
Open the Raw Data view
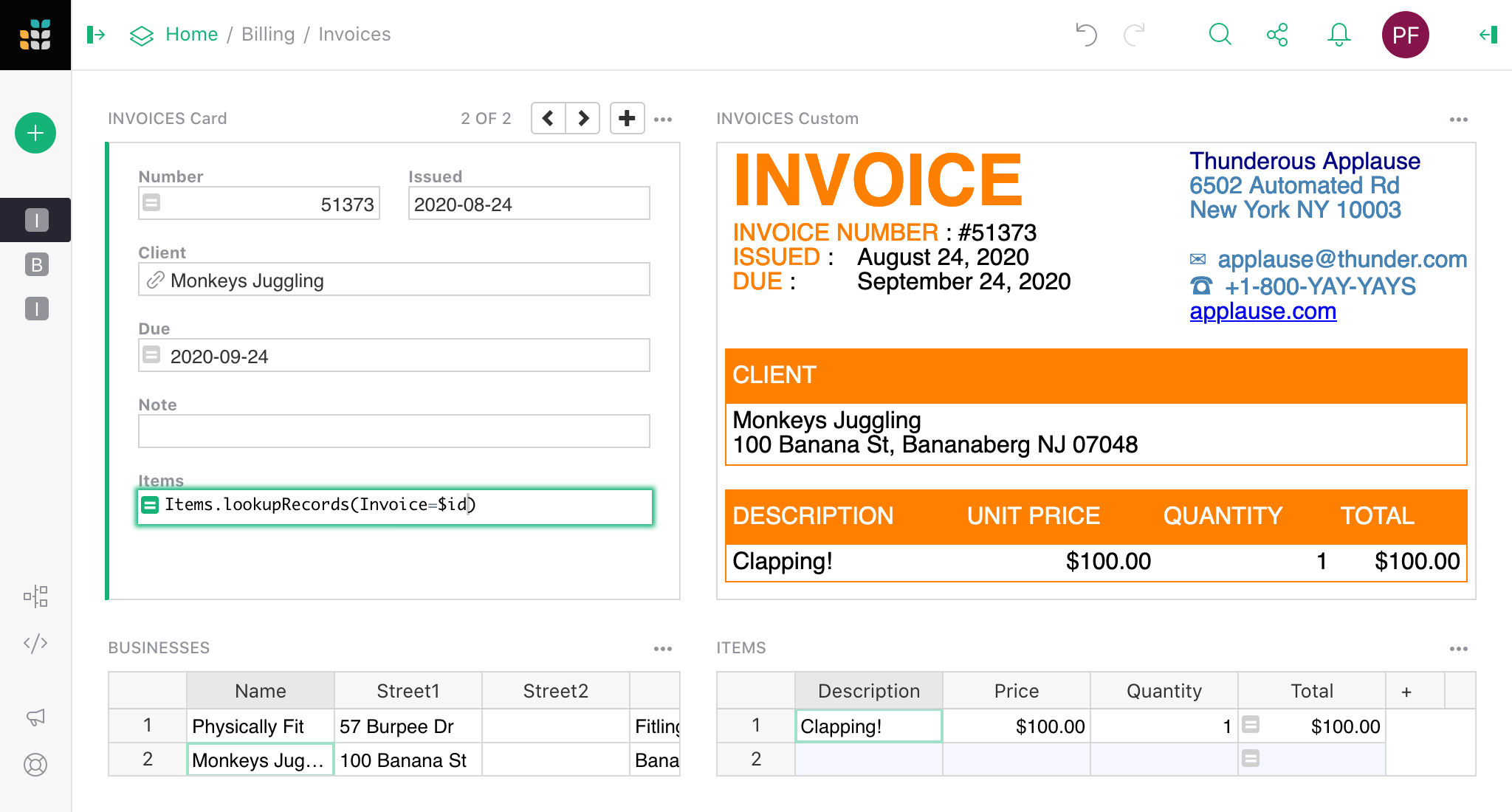[35, 596]
